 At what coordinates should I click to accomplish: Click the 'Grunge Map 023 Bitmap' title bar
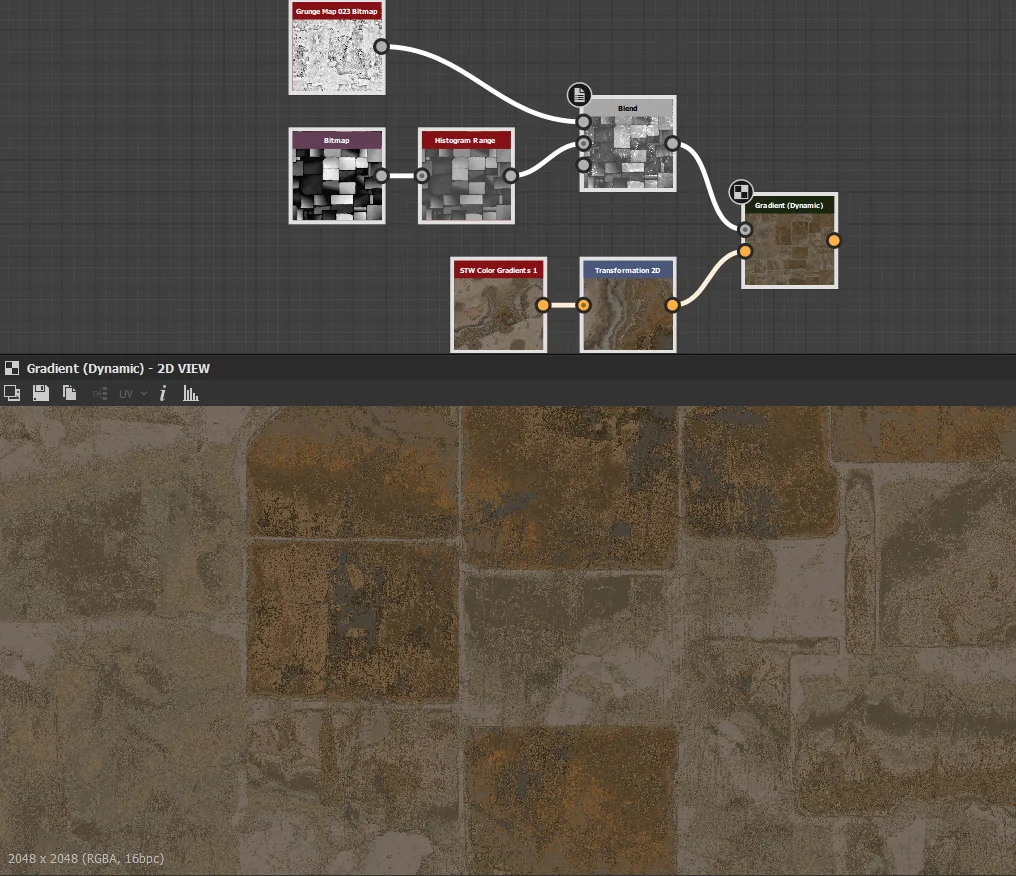coord(337,11)
